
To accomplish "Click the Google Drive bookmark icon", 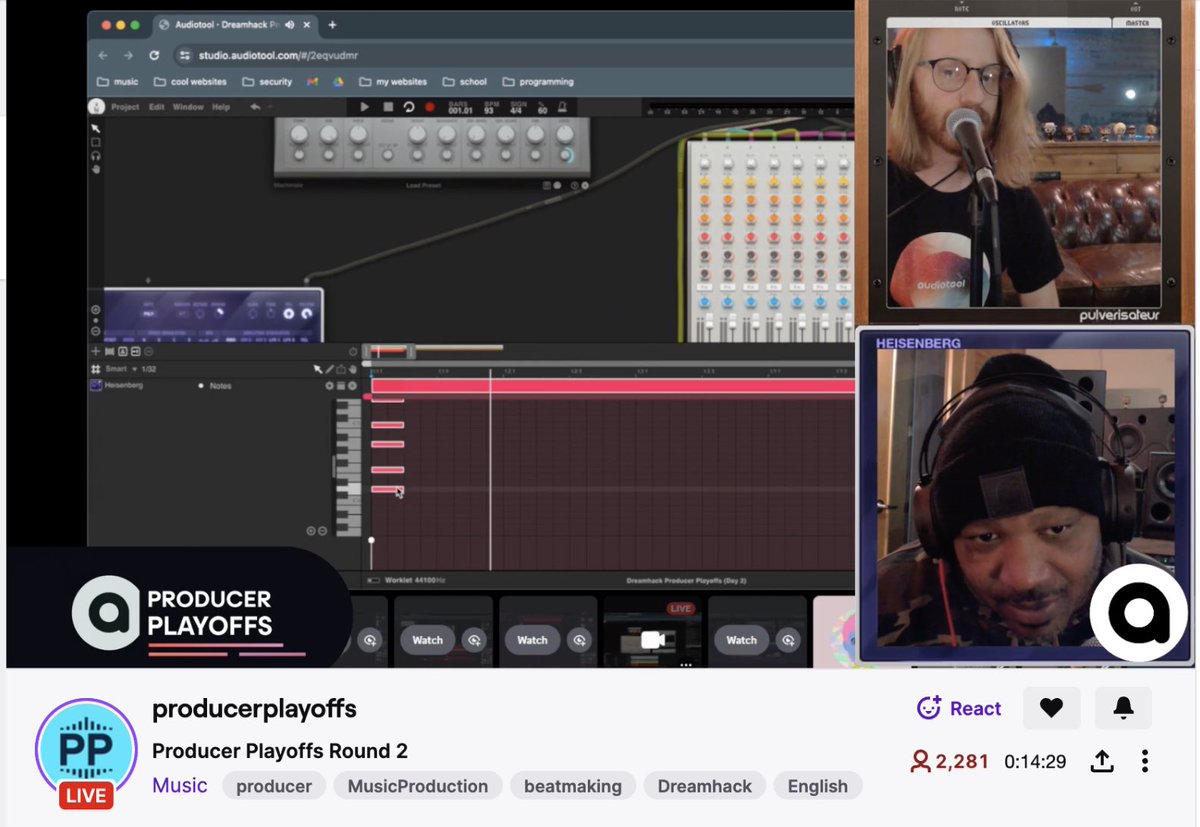I will pos(338,82).
